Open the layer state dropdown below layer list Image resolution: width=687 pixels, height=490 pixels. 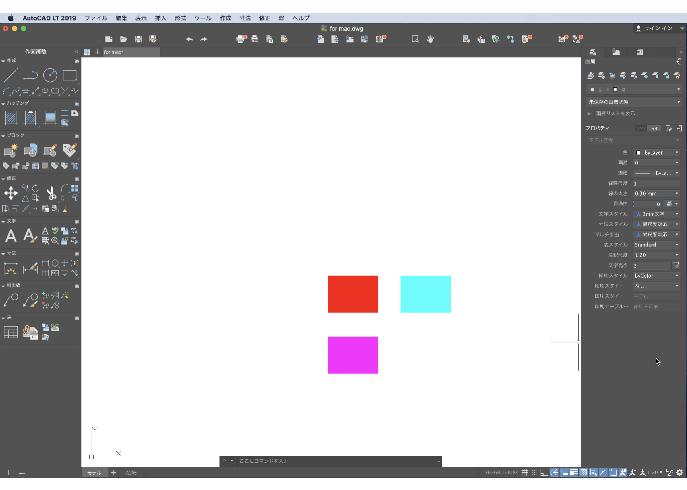pyautogui.click(x=634, y=102)
